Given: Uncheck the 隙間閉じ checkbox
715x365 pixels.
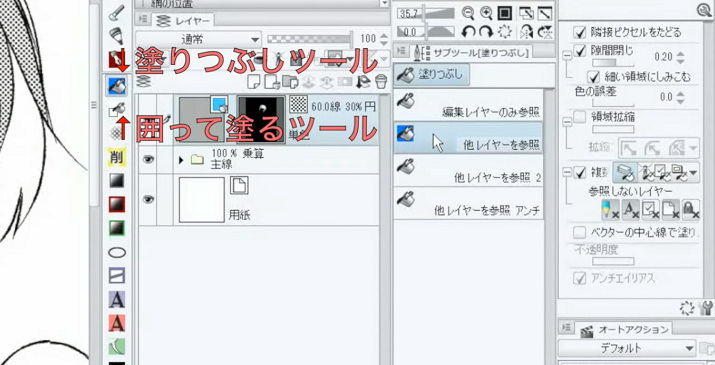Looking at the screenshot, I should (580, 51).
